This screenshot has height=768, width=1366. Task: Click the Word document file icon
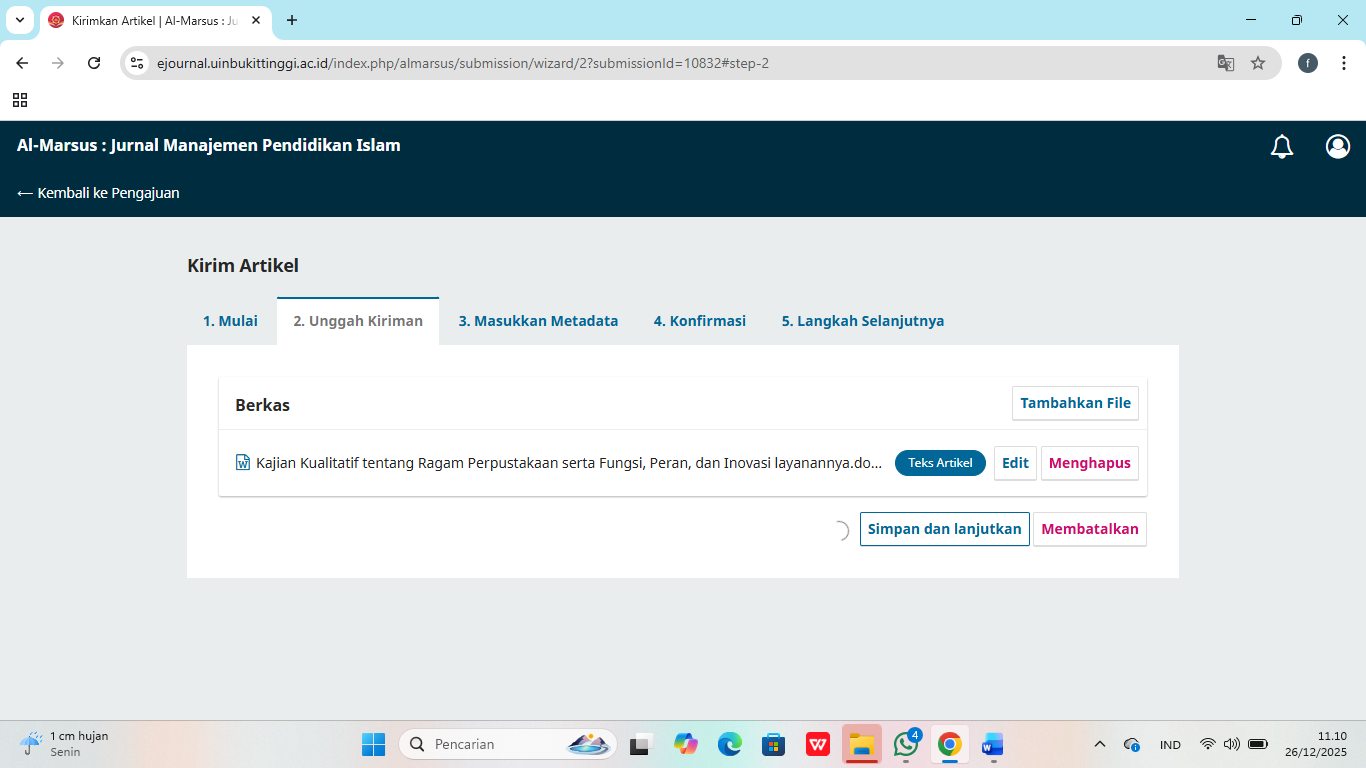click(242, 463)
